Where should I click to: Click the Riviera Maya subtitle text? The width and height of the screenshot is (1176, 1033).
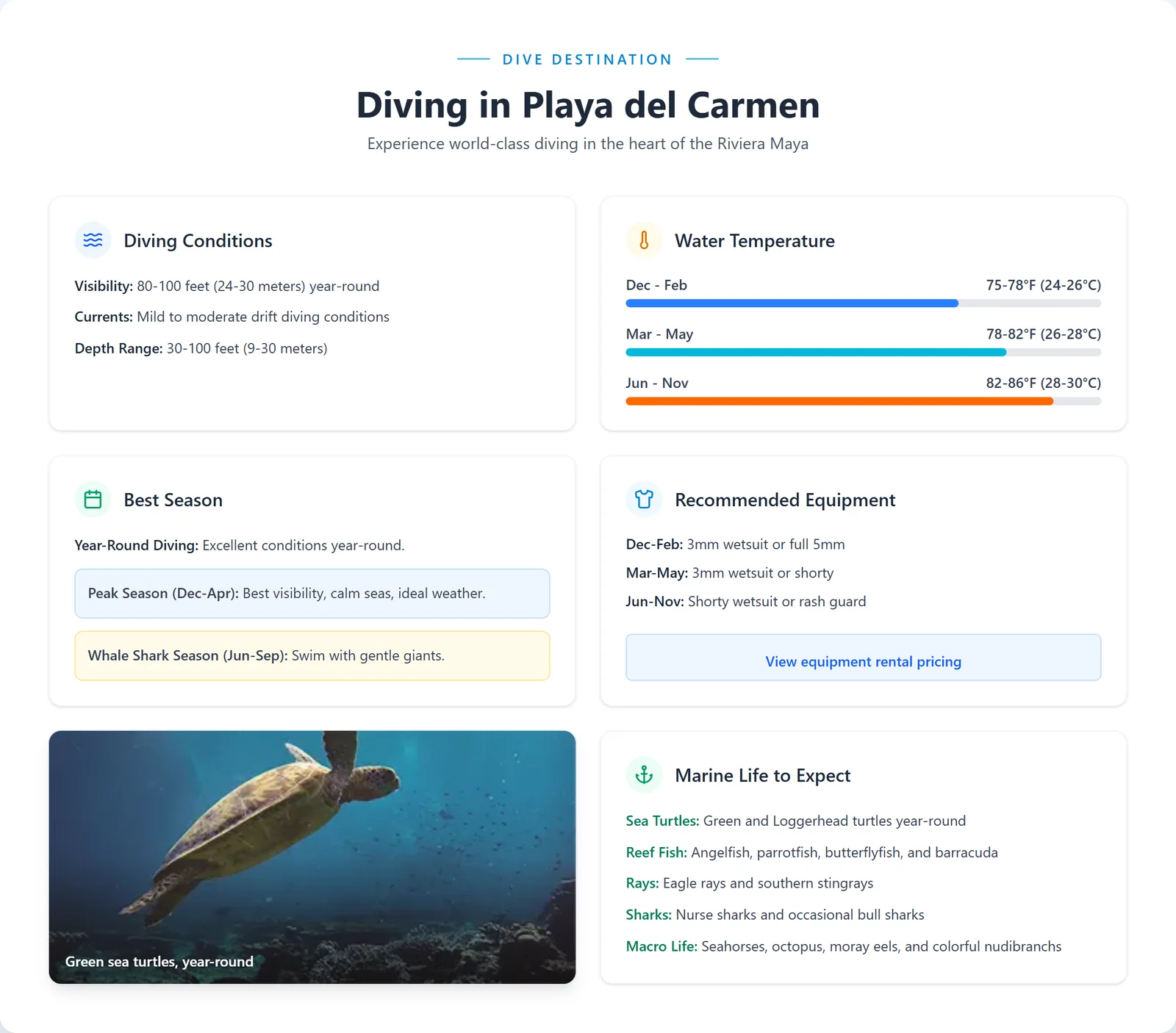pos(588,144)
